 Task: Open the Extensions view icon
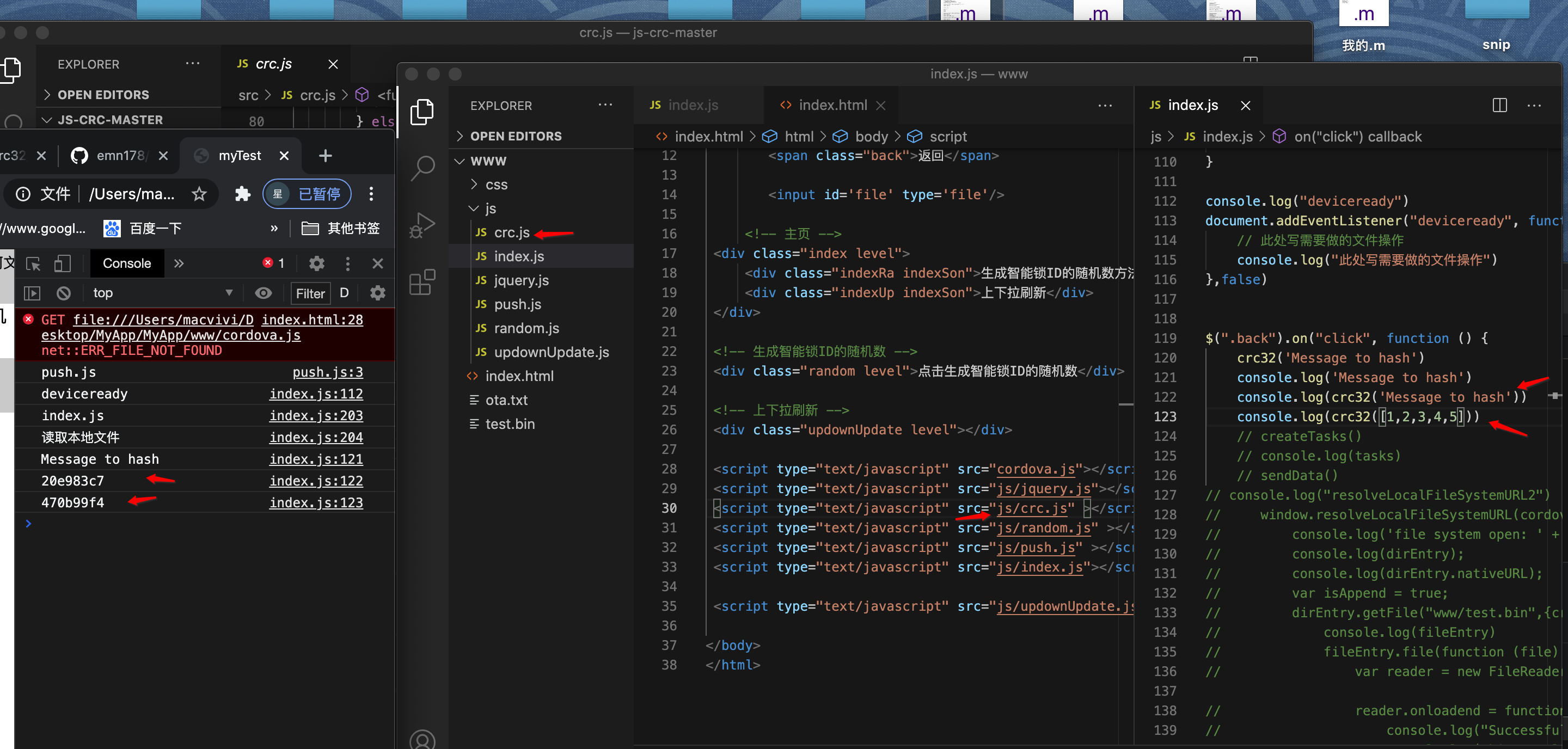click(x=422, y=283)
